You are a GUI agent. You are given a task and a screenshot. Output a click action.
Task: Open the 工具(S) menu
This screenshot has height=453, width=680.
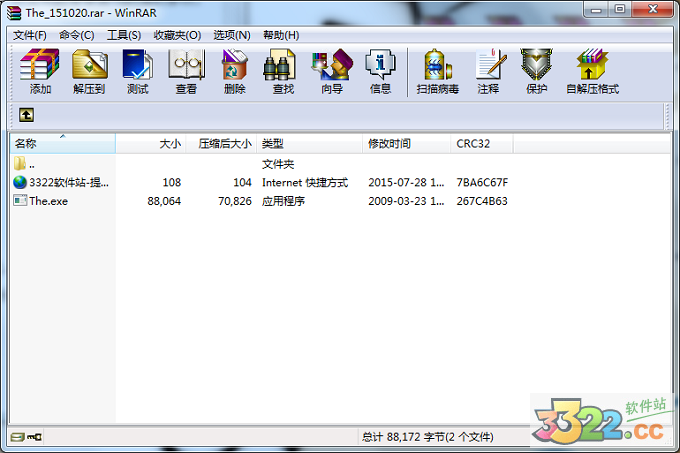[124, 35]
